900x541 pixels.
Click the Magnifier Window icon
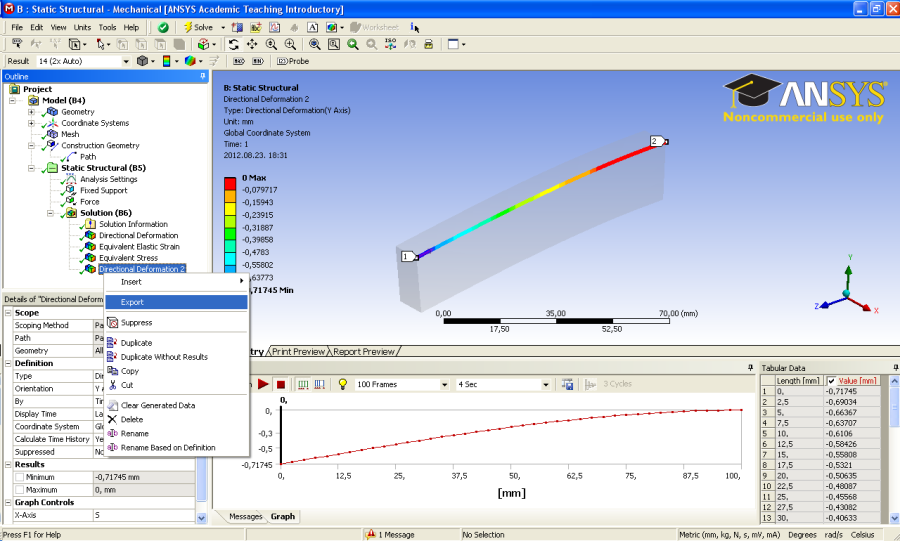coord(333,44)
